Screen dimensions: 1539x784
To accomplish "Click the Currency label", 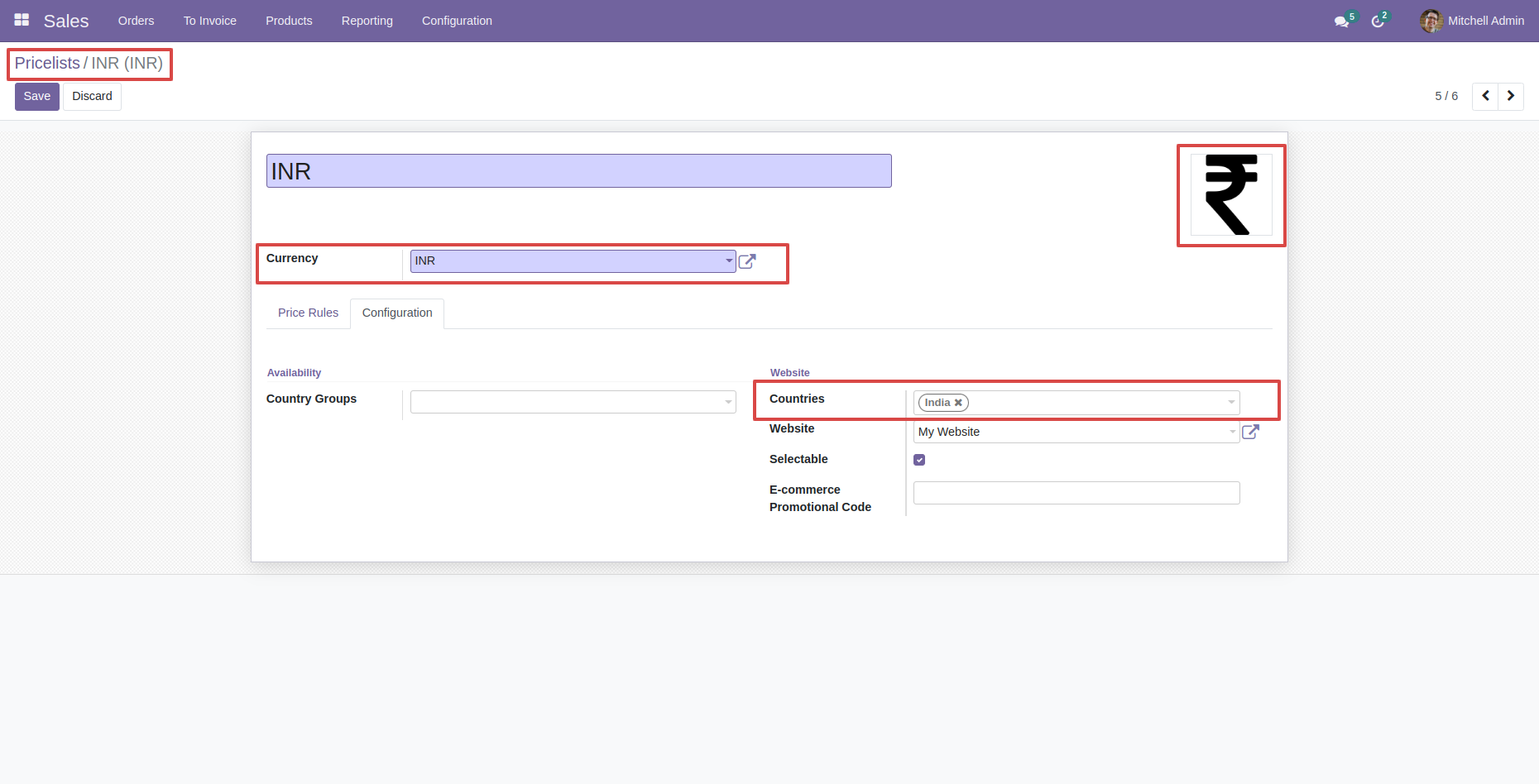I will coord(292,258).
